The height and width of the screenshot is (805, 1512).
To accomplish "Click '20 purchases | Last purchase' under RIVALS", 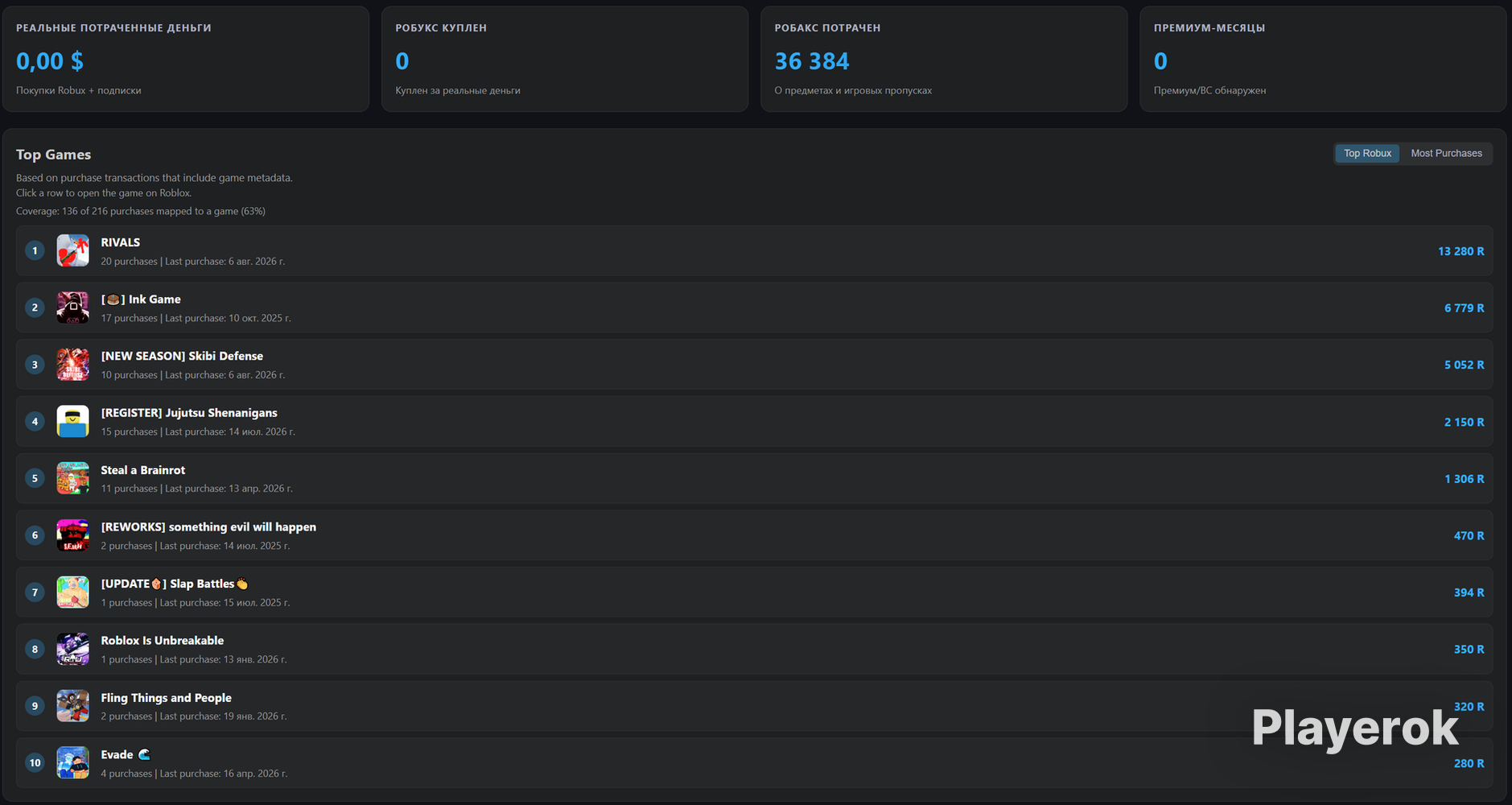I will 193,262.
